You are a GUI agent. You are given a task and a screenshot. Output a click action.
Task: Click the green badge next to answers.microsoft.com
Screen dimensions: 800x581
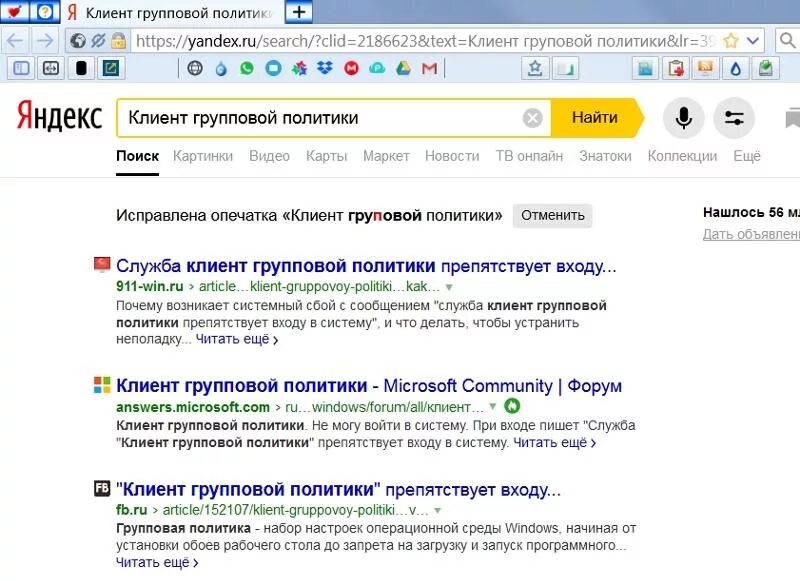click(512, 406)
